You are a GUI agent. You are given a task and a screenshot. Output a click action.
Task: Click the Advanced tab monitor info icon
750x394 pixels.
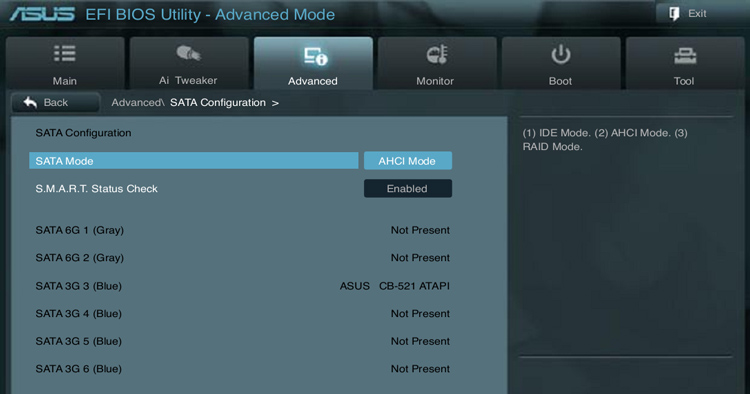pyautogui.click(x=315, y=56)
